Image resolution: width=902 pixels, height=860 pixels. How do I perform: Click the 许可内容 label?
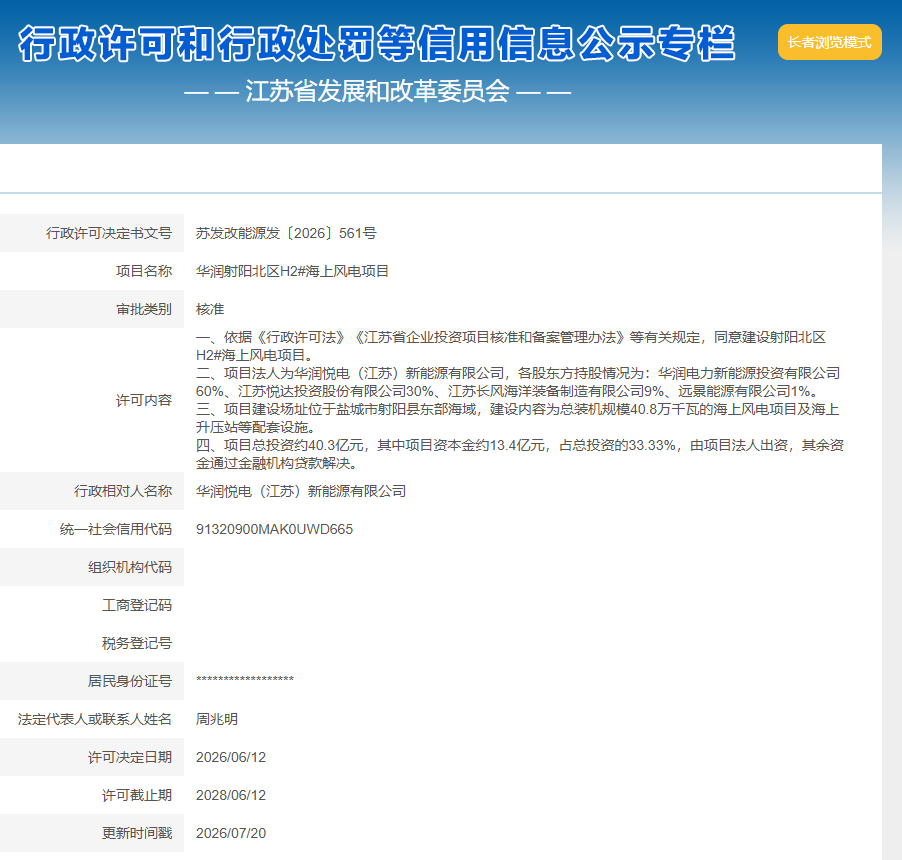pos(144,400)
